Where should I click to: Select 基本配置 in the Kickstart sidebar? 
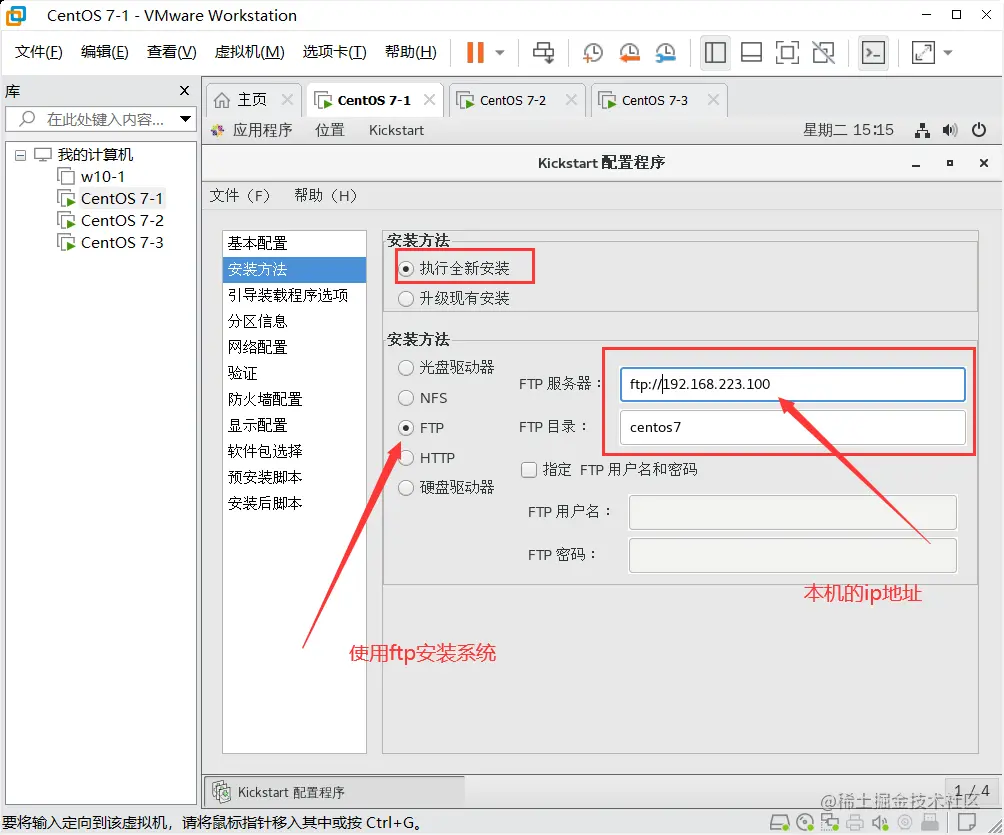pyautogui.click(x=295, y=243)
